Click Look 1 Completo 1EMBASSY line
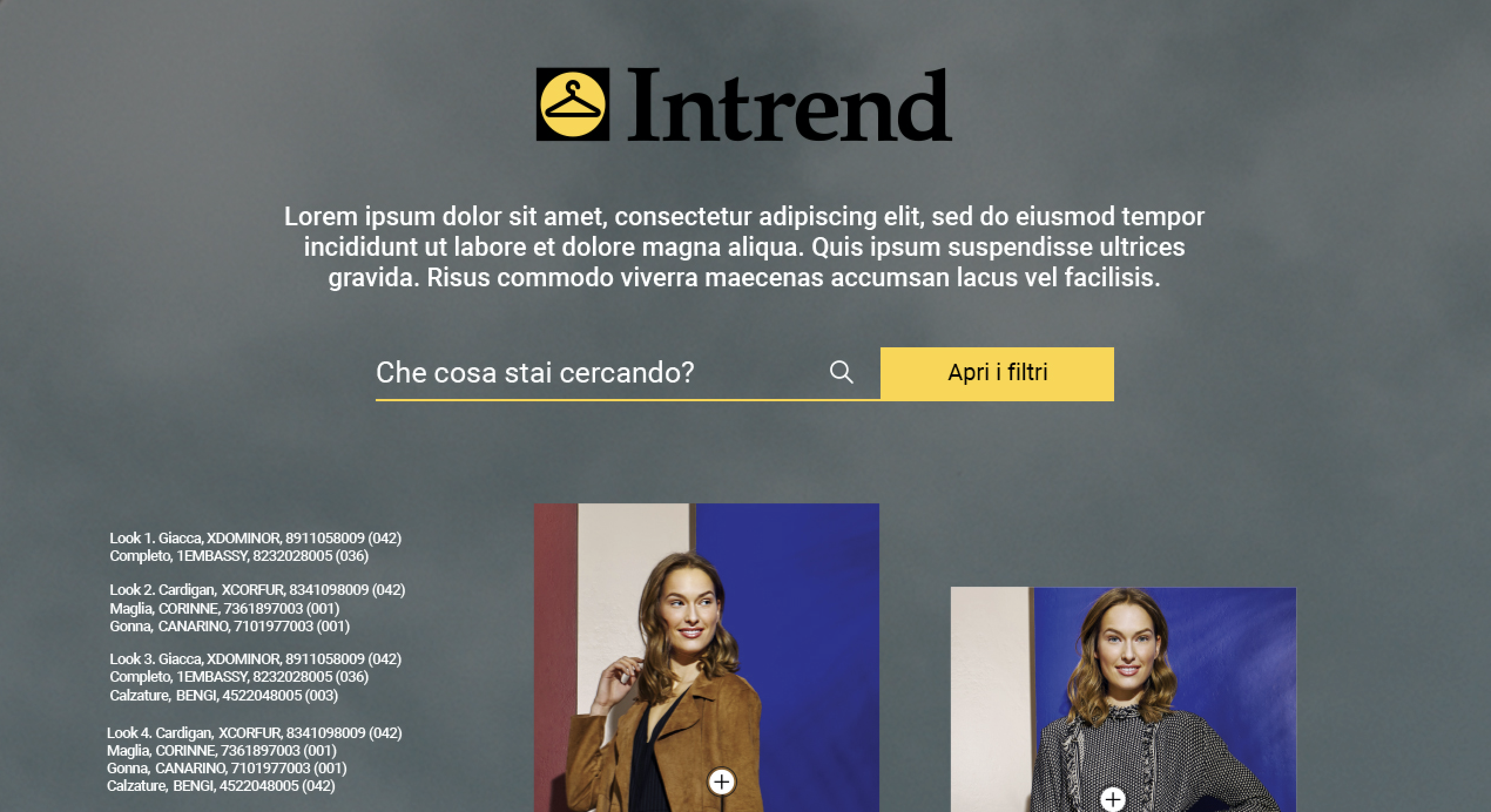 pos(239,556)
